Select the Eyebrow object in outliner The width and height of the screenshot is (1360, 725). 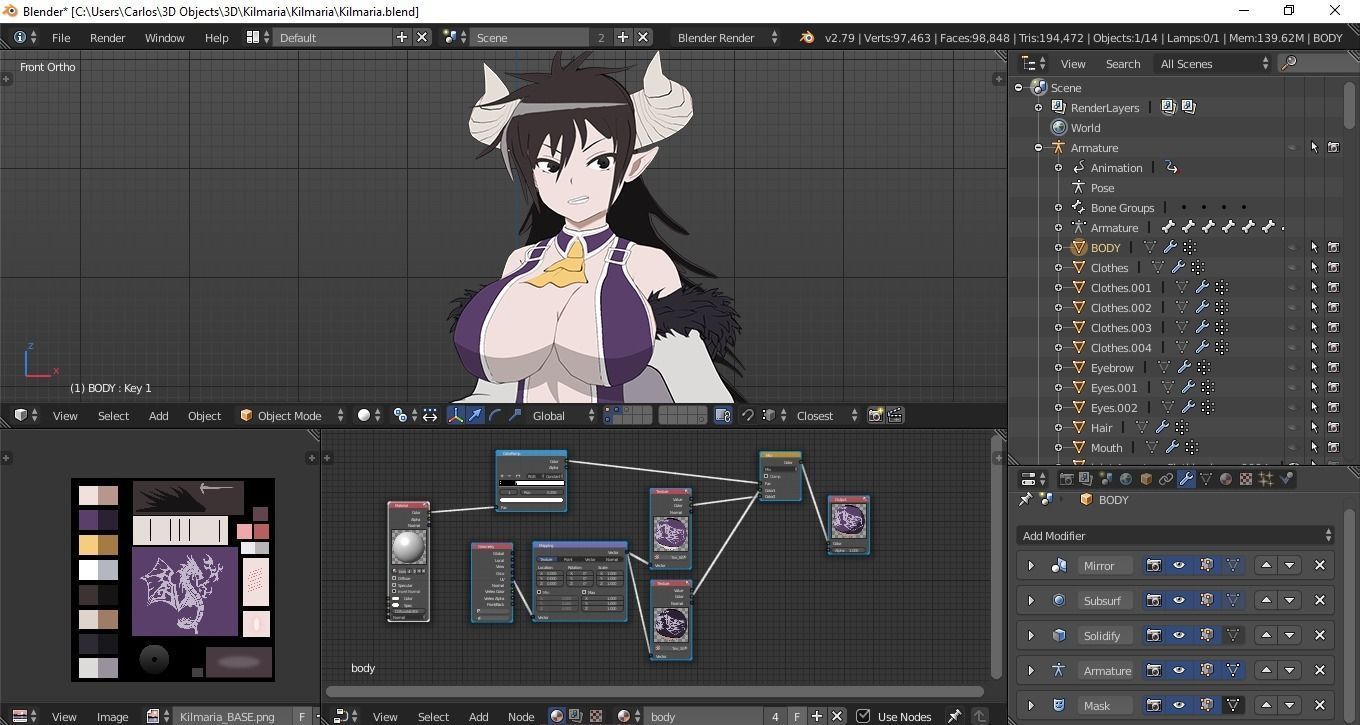tap(1112, 367)
